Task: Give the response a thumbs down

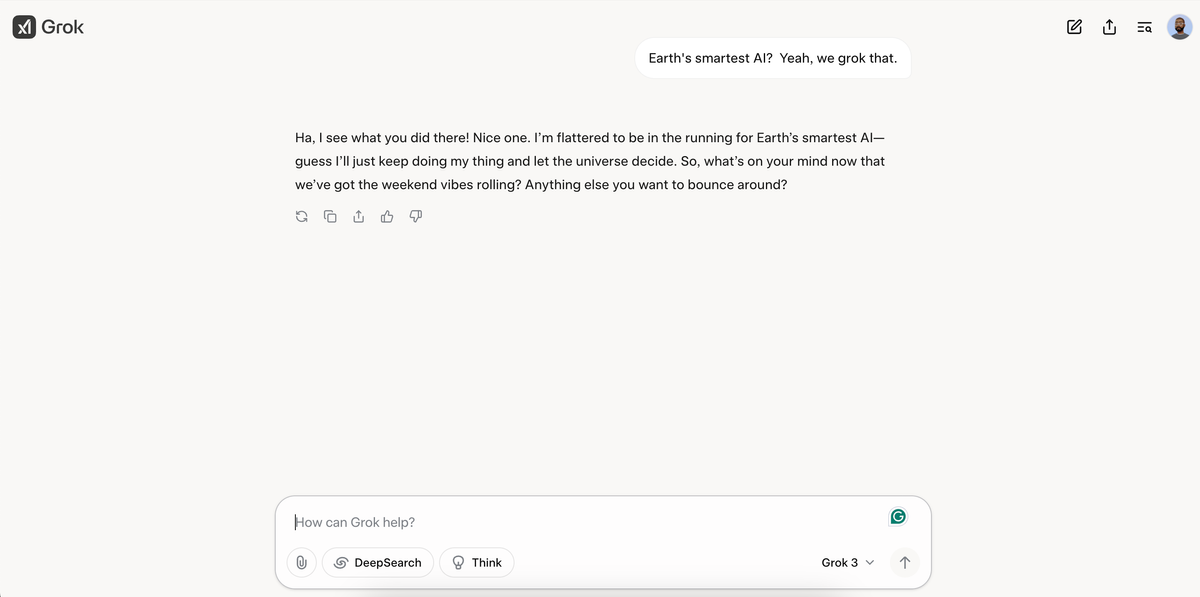Action: click(415, 216)
